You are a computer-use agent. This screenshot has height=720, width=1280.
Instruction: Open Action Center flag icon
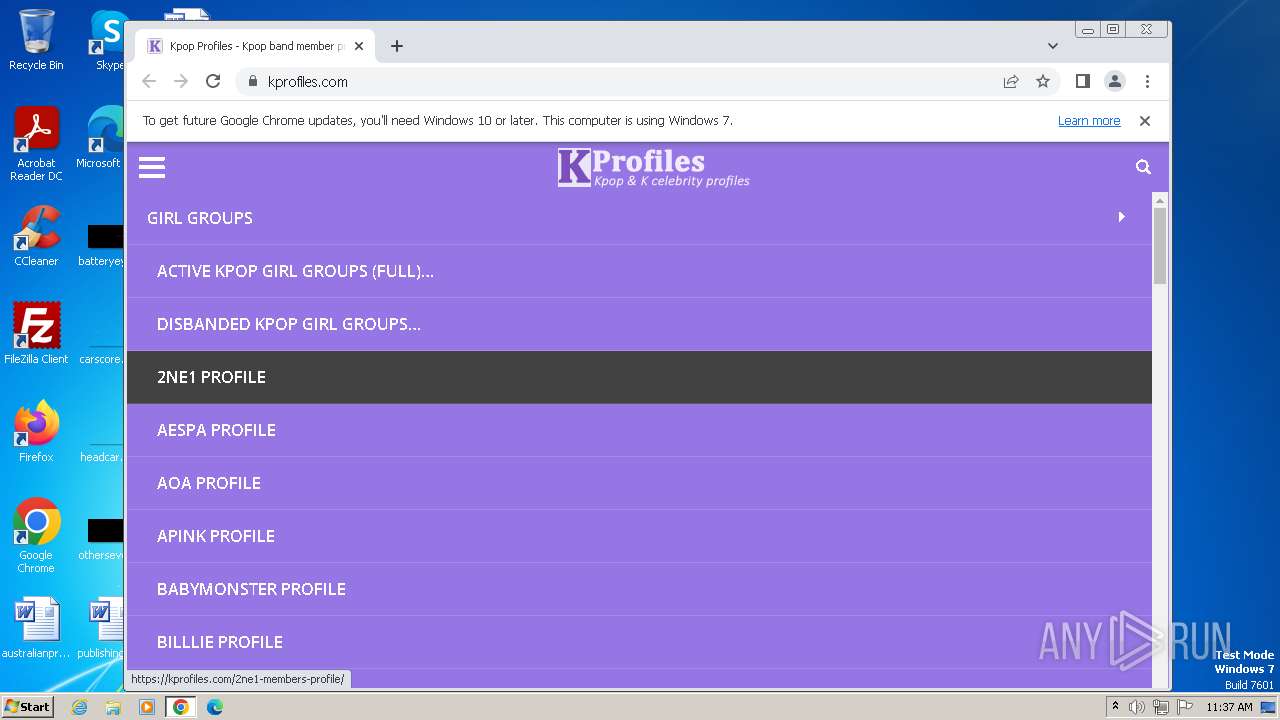click(x=1185, y=707)
